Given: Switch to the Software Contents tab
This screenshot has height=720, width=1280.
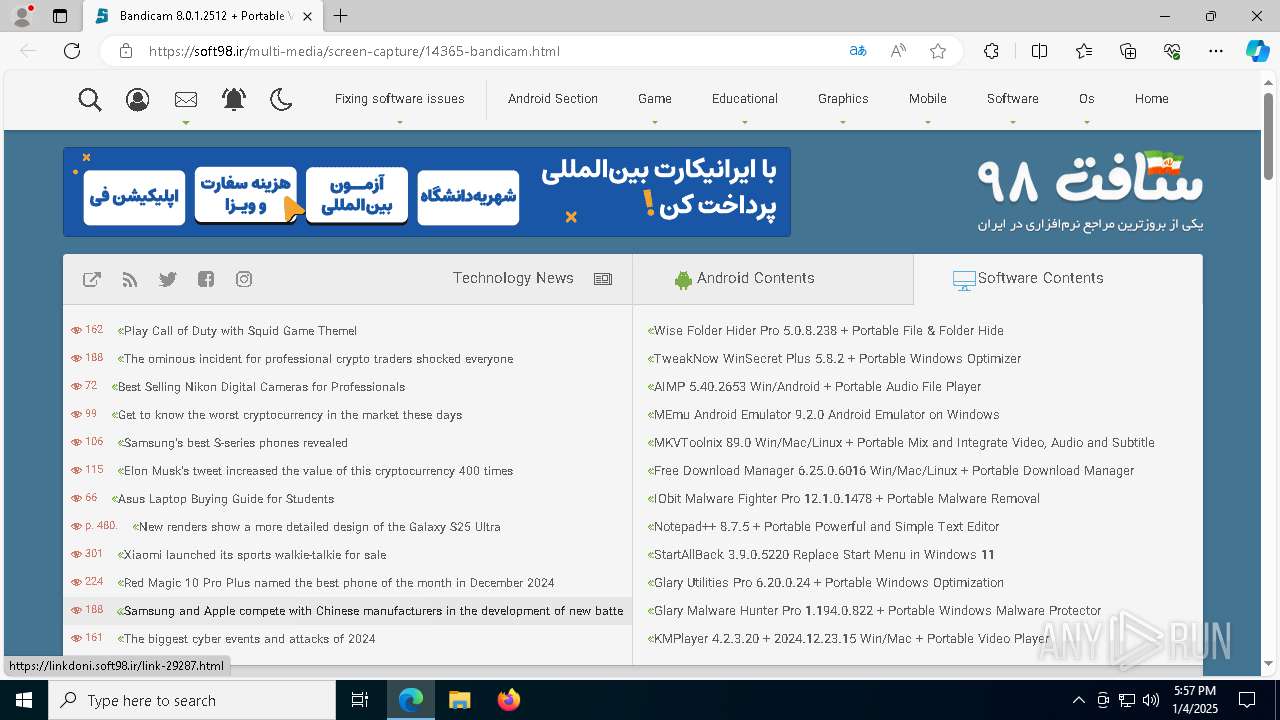Looking at the screenshot, I should [1058, 279].
